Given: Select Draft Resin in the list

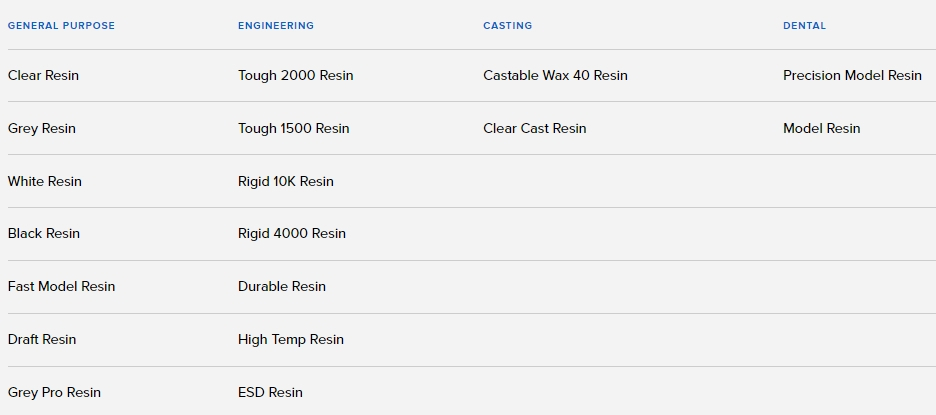Looking at the screenshot, I should pyautogui.click(x=42, y=339).
